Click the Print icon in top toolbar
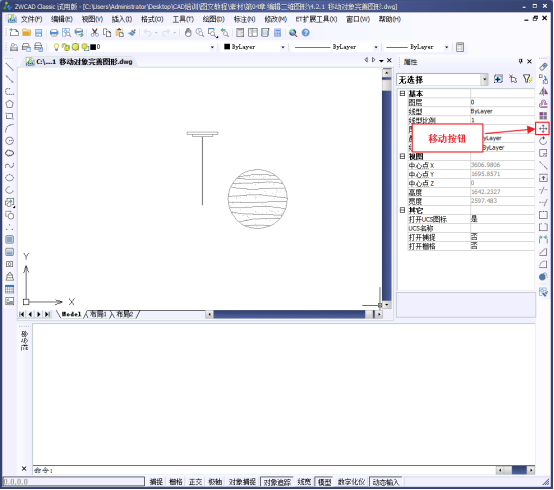Viewport: 554px width, 490px height. pos(54,33)
